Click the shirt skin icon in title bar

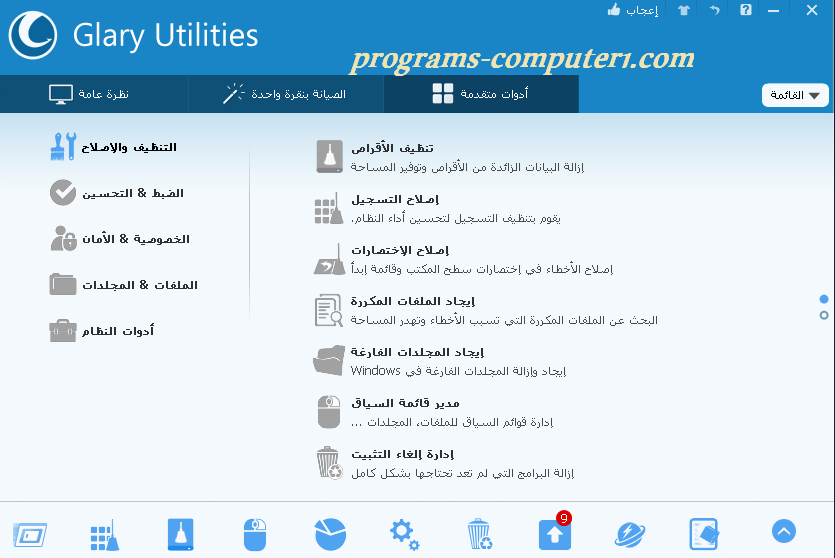tap(684, 10)
